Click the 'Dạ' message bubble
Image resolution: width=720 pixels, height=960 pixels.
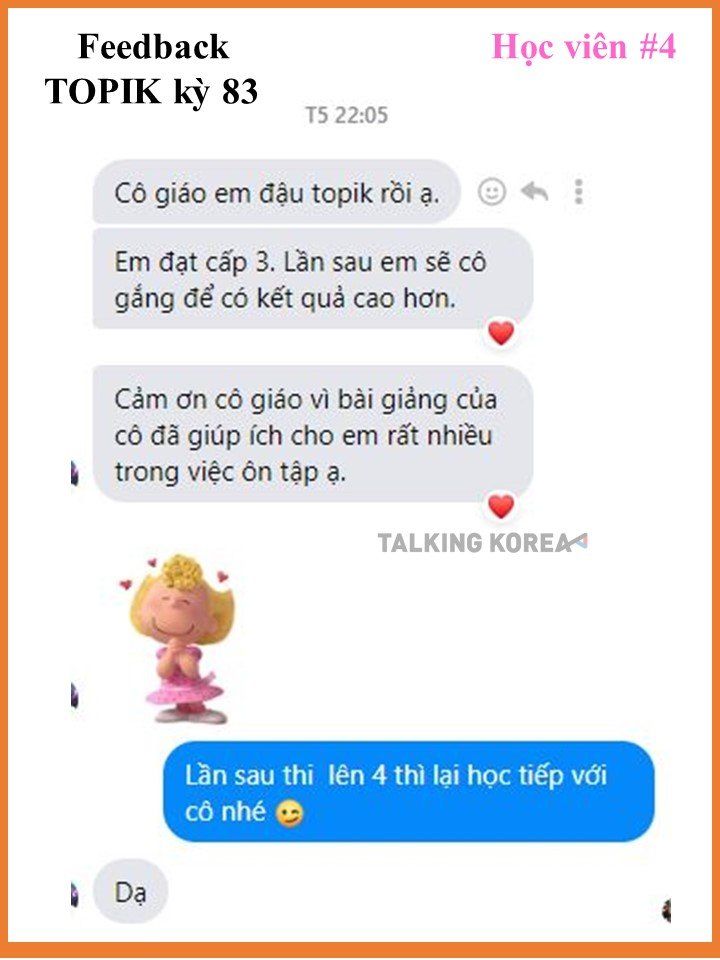[130, 893]
